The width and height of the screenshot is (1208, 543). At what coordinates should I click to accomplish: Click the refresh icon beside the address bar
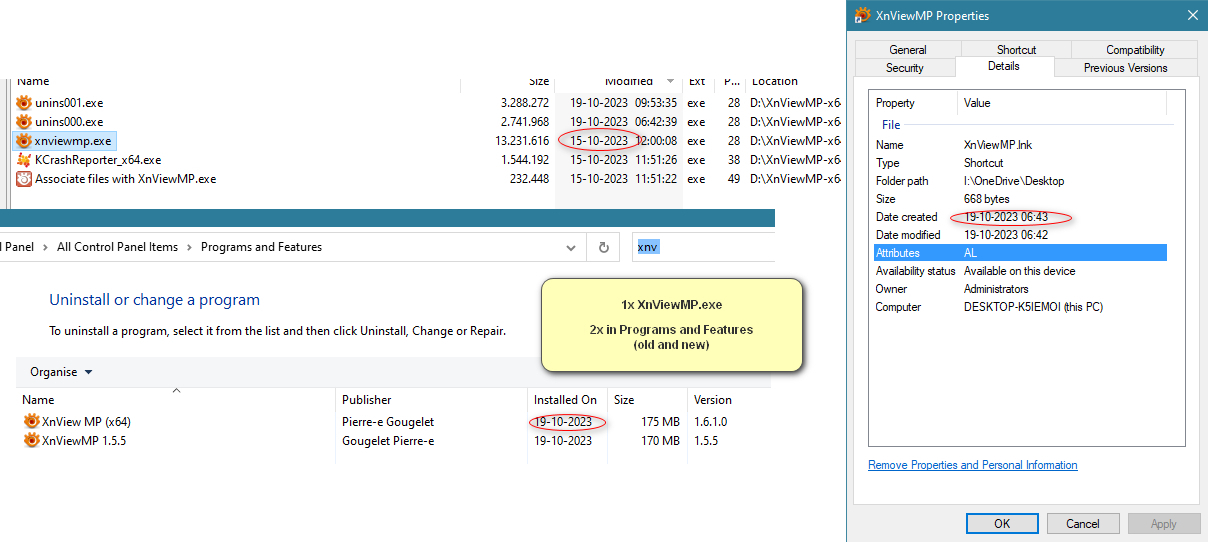click(603, 247)
